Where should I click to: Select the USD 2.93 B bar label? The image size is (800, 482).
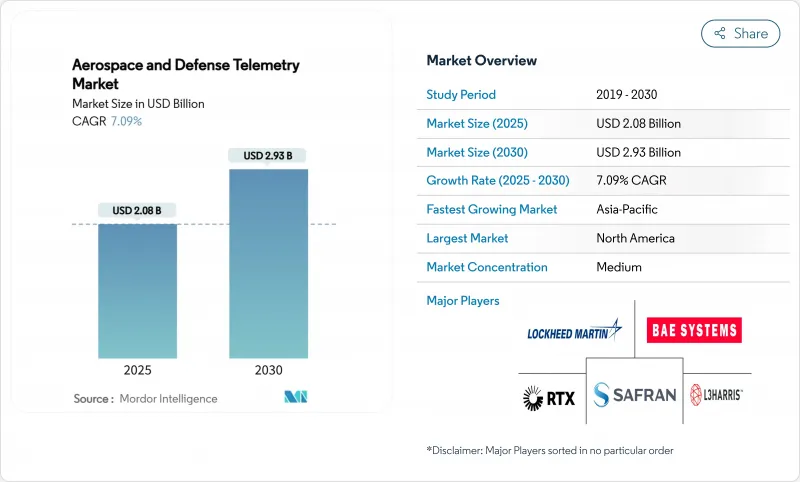268,155
